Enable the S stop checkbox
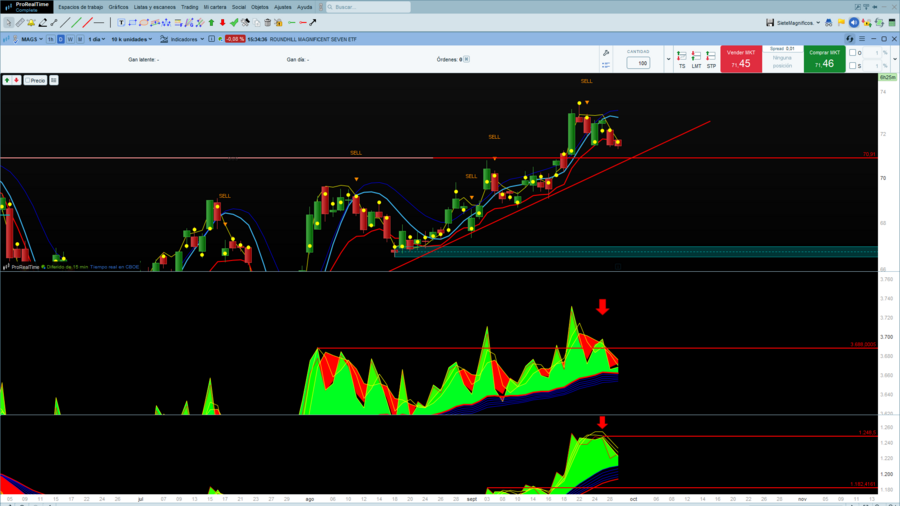 click(x=852, y=66)
